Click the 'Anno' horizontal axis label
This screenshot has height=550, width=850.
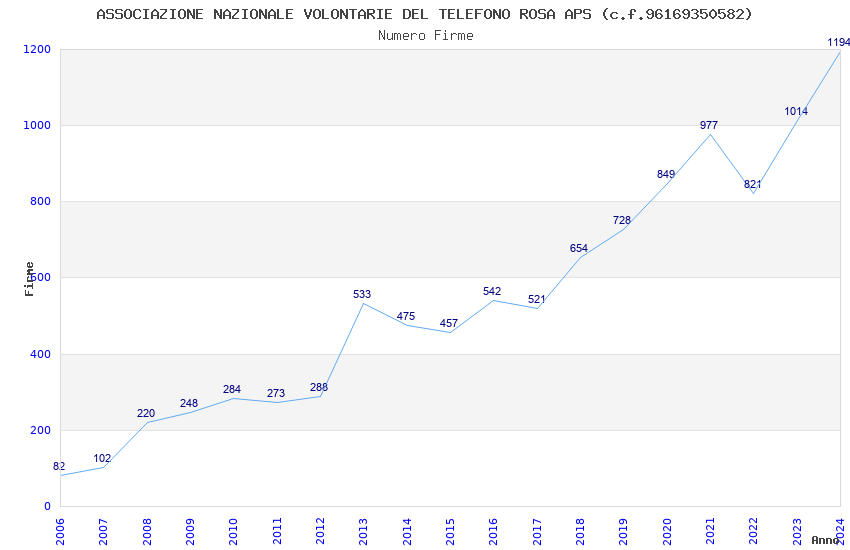[825, 540]
